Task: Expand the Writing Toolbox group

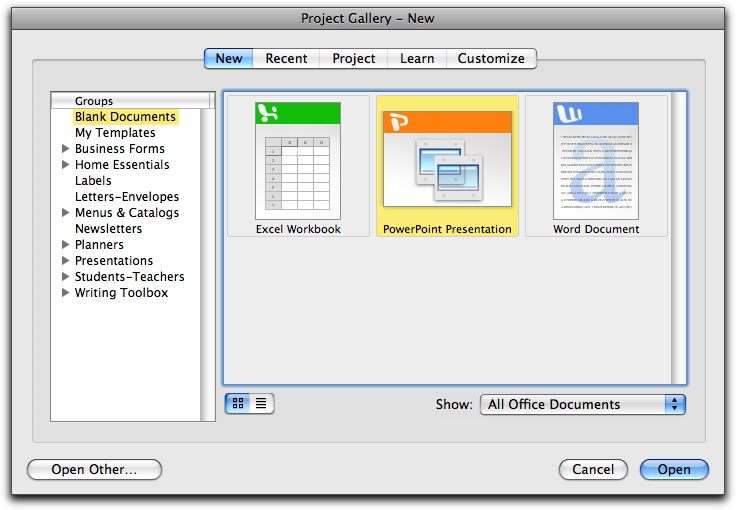Action: 66,292
